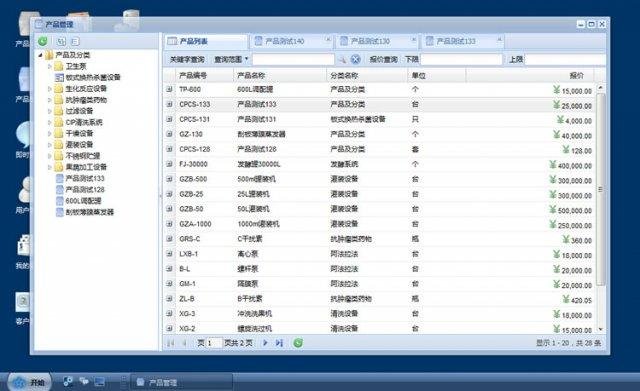640x391 pixels.
Task: Click the ¥500,000.00 price of GZB-50
Action: tap(570, 210)
